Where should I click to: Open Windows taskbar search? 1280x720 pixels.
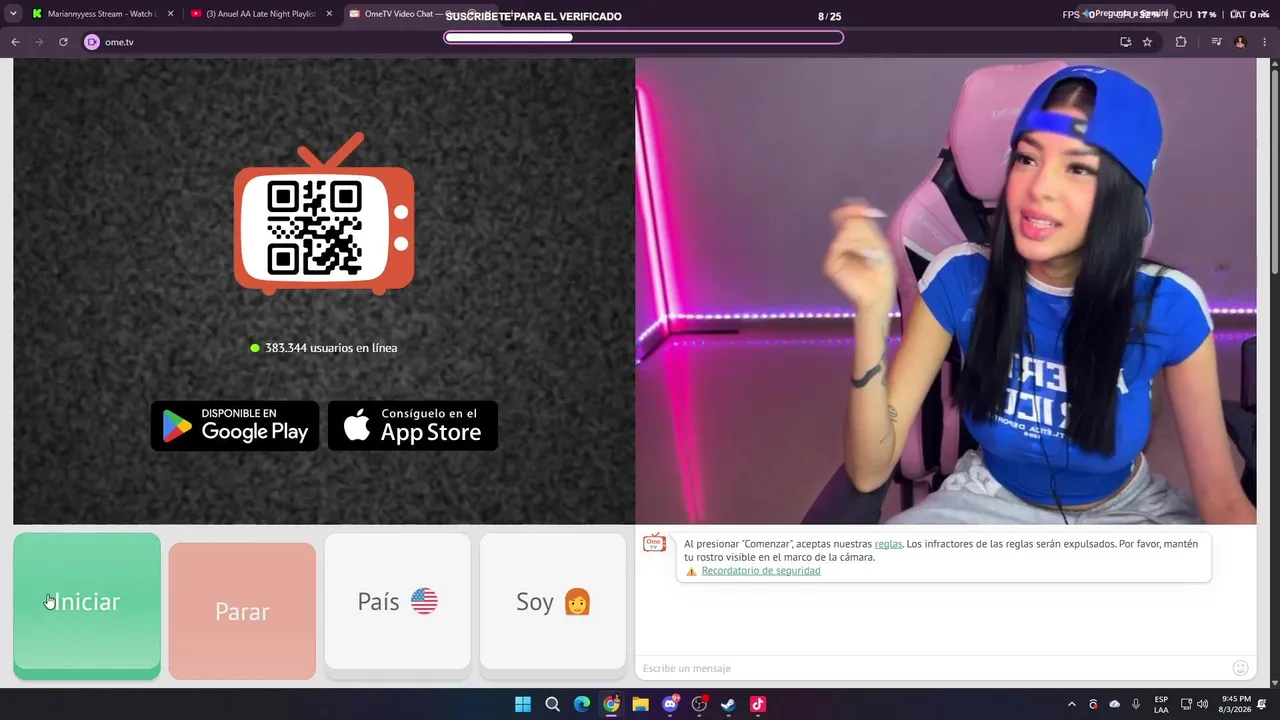[x=552, y=704]
